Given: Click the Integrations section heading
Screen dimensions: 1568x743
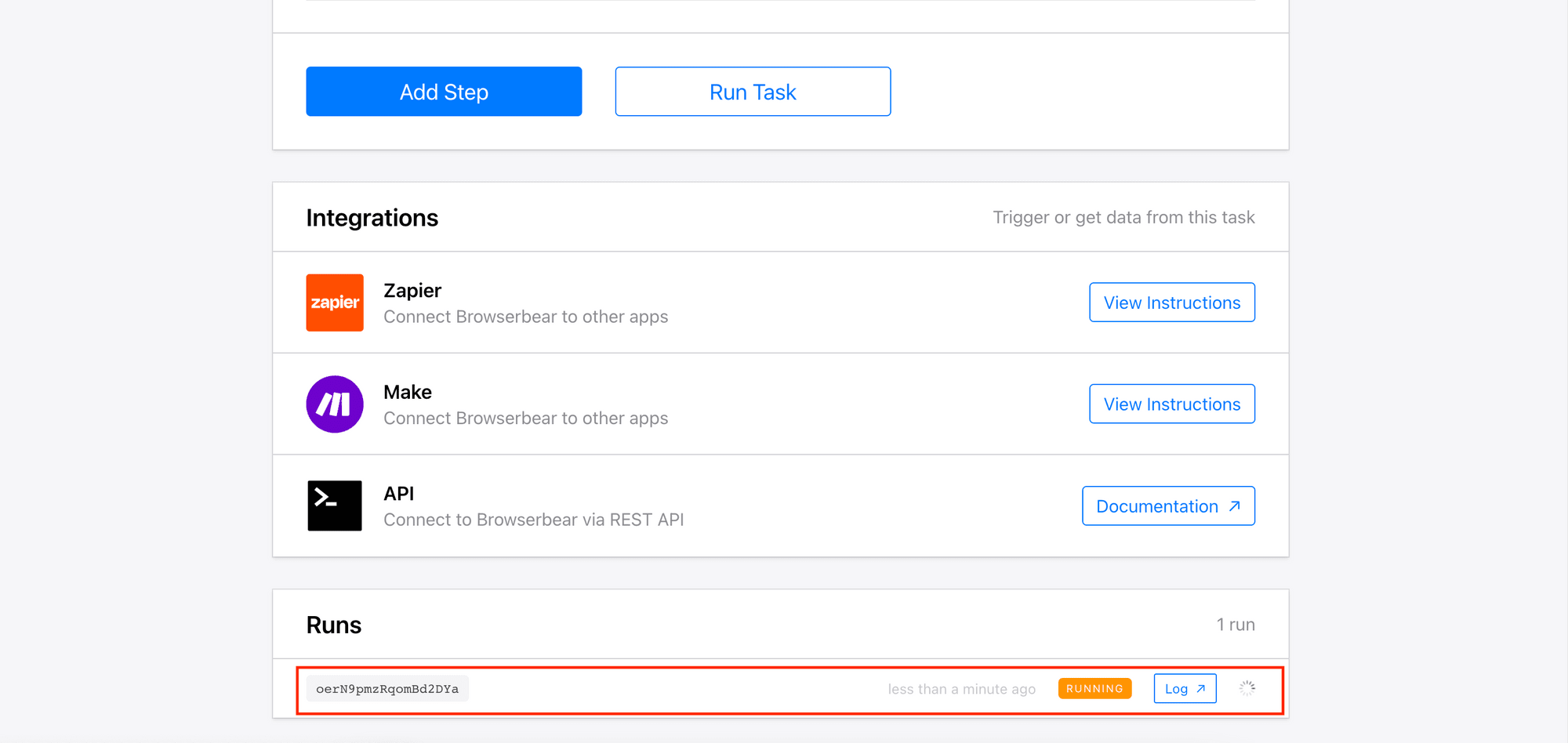Looking at the screenshot, I should (372, 217).
